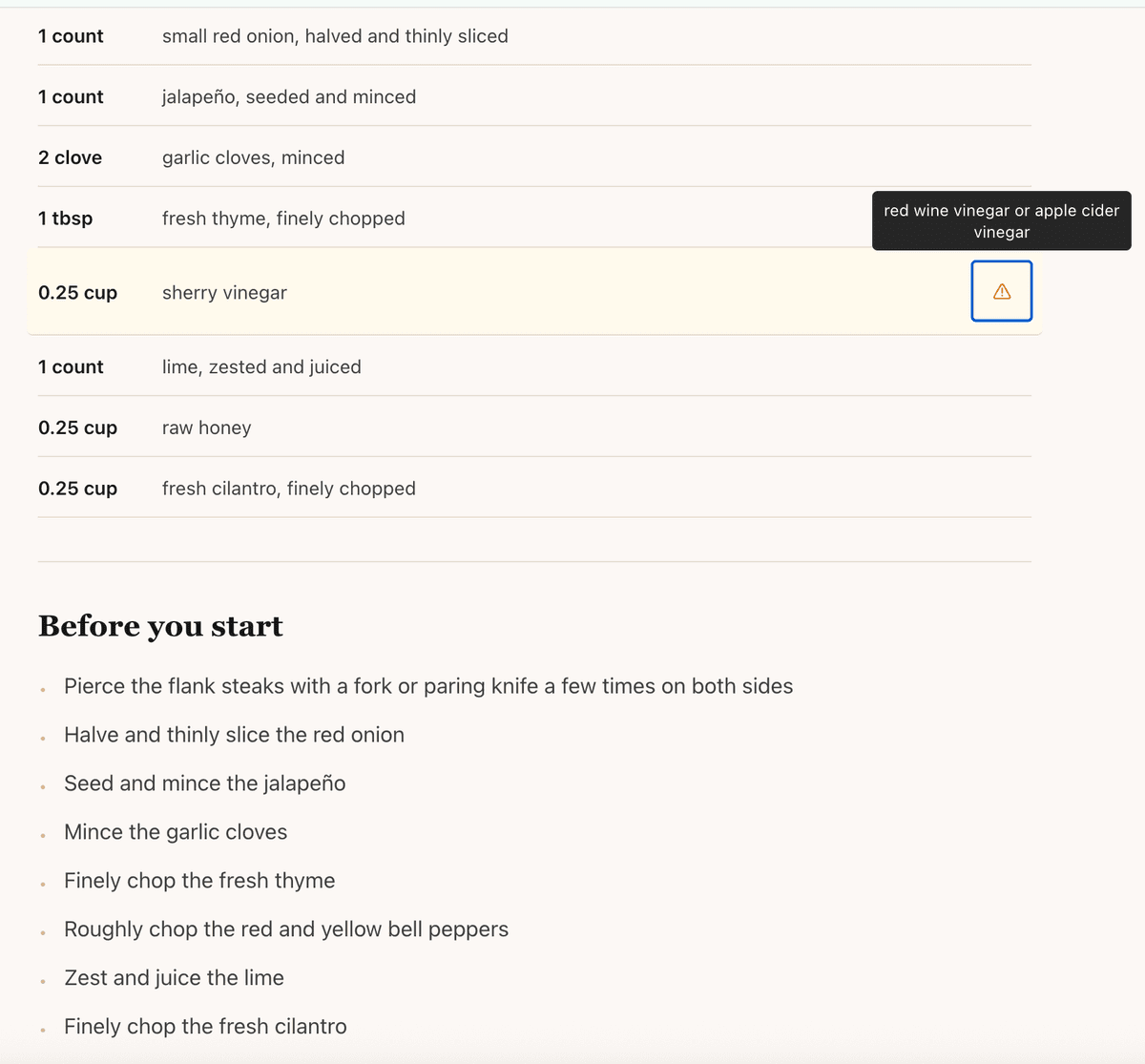Click 'Seed and mince the jalapeño' step
The height and width of the screenshot is (1064, 1145).
pos(205,783)
